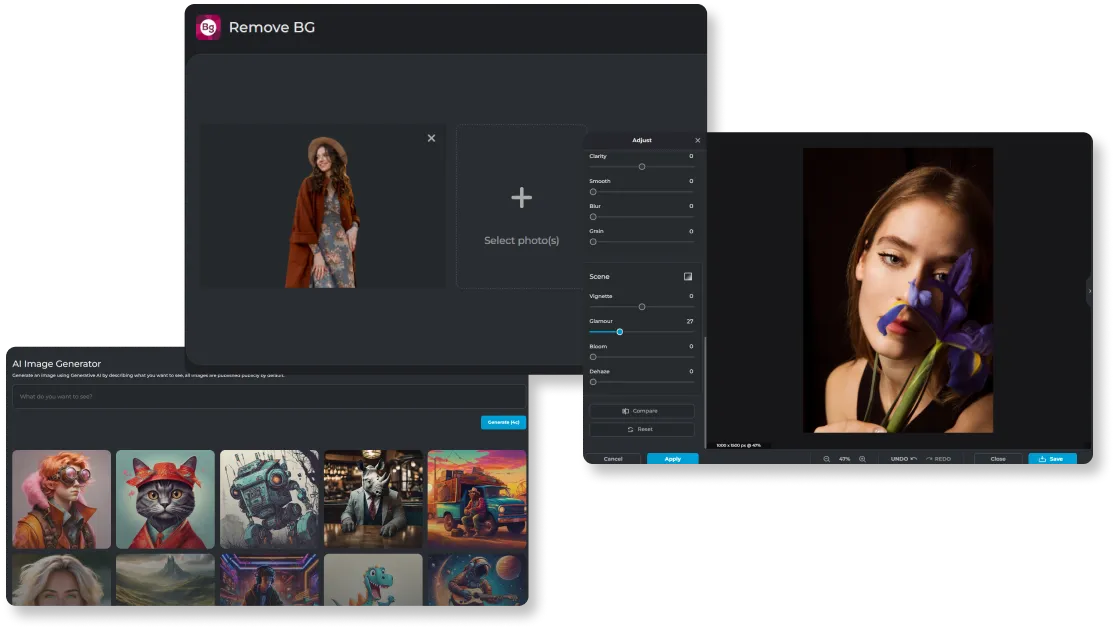The height and width of the screenshot is (630, 1115).
Task: Toggle the Scene section icon
Action: coord(688,277)
